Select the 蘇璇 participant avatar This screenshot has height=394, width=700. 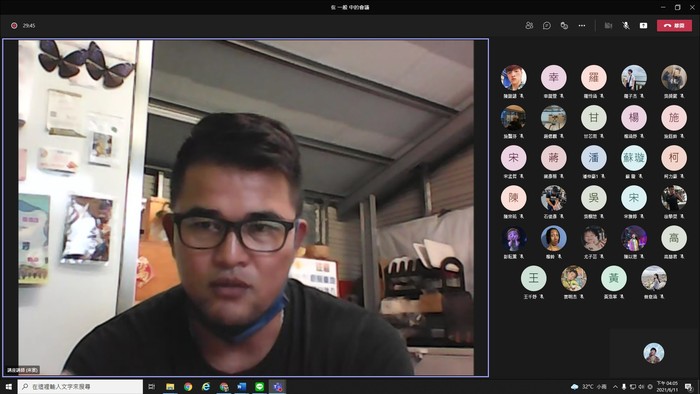634,158
